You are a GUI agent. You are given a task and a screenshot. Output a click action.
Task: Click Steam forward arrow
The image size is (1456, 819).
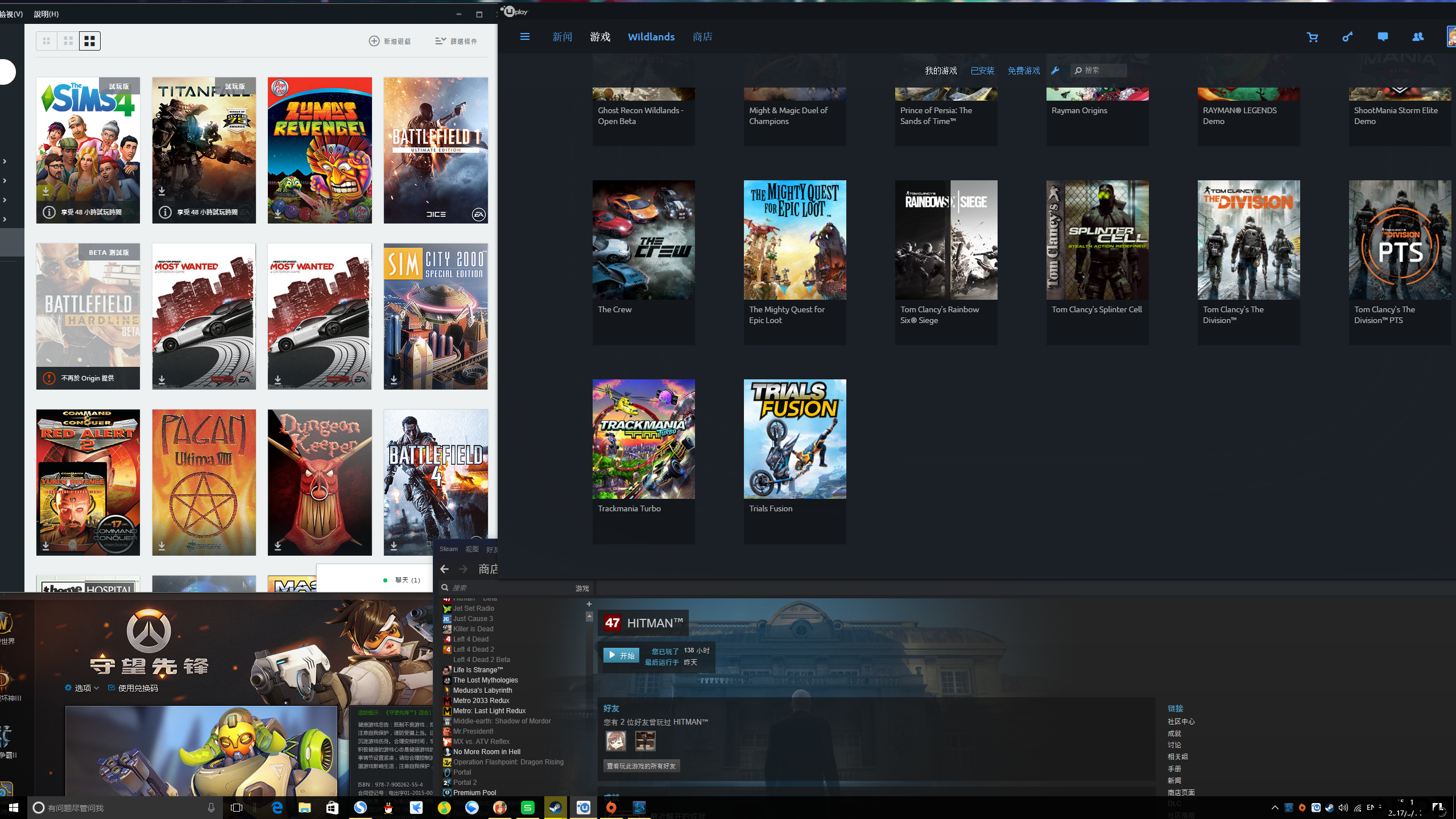[x=463, y=569]
